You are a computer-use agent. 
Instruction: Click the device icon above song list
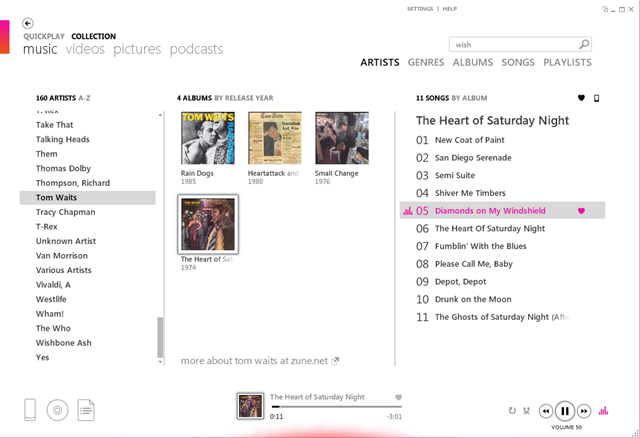[x=596, y=98]
